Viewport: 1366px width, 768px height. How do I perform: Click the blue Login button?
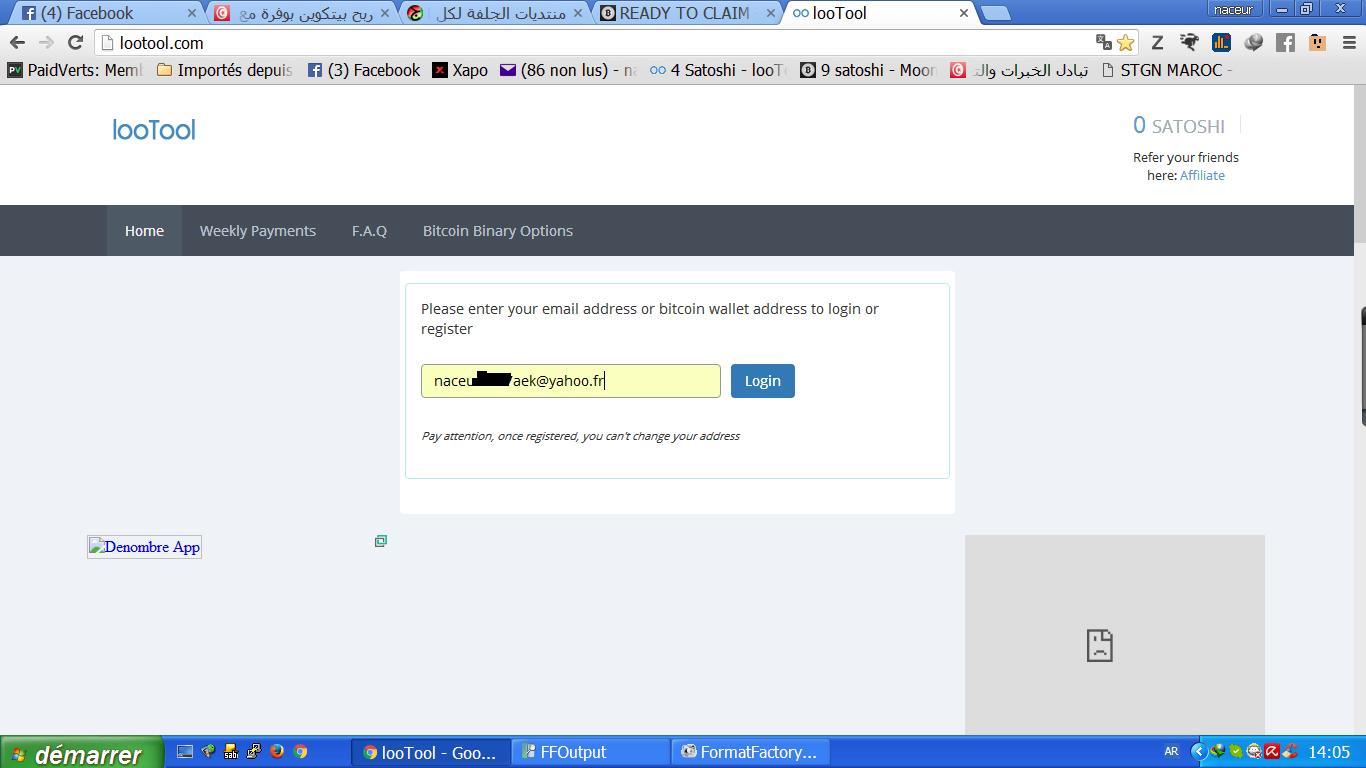click(763, 381)
